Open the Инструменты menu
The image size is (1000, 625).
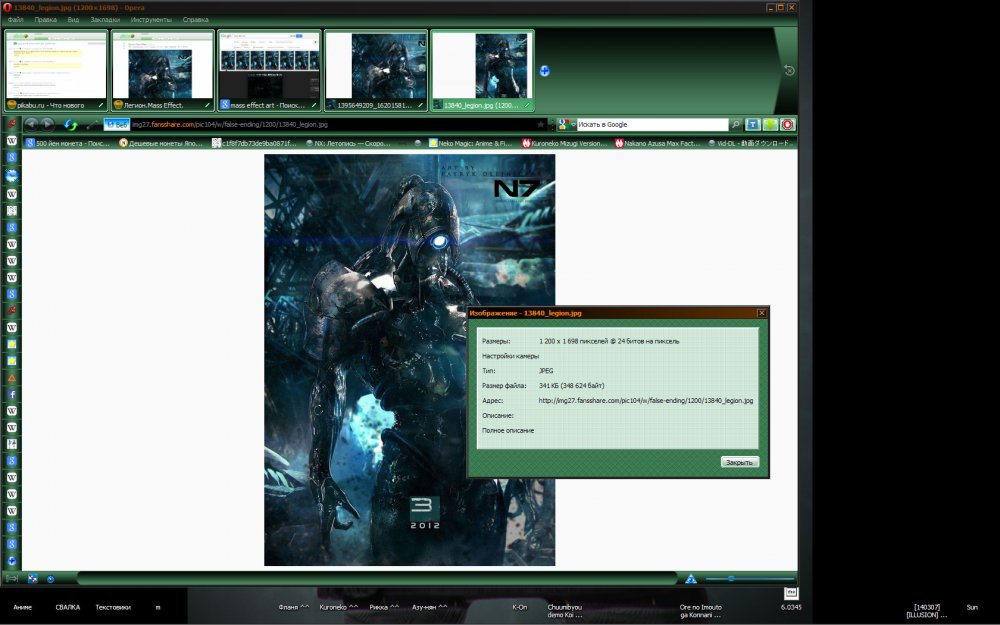pyautogui.click(x=151, y=20)
